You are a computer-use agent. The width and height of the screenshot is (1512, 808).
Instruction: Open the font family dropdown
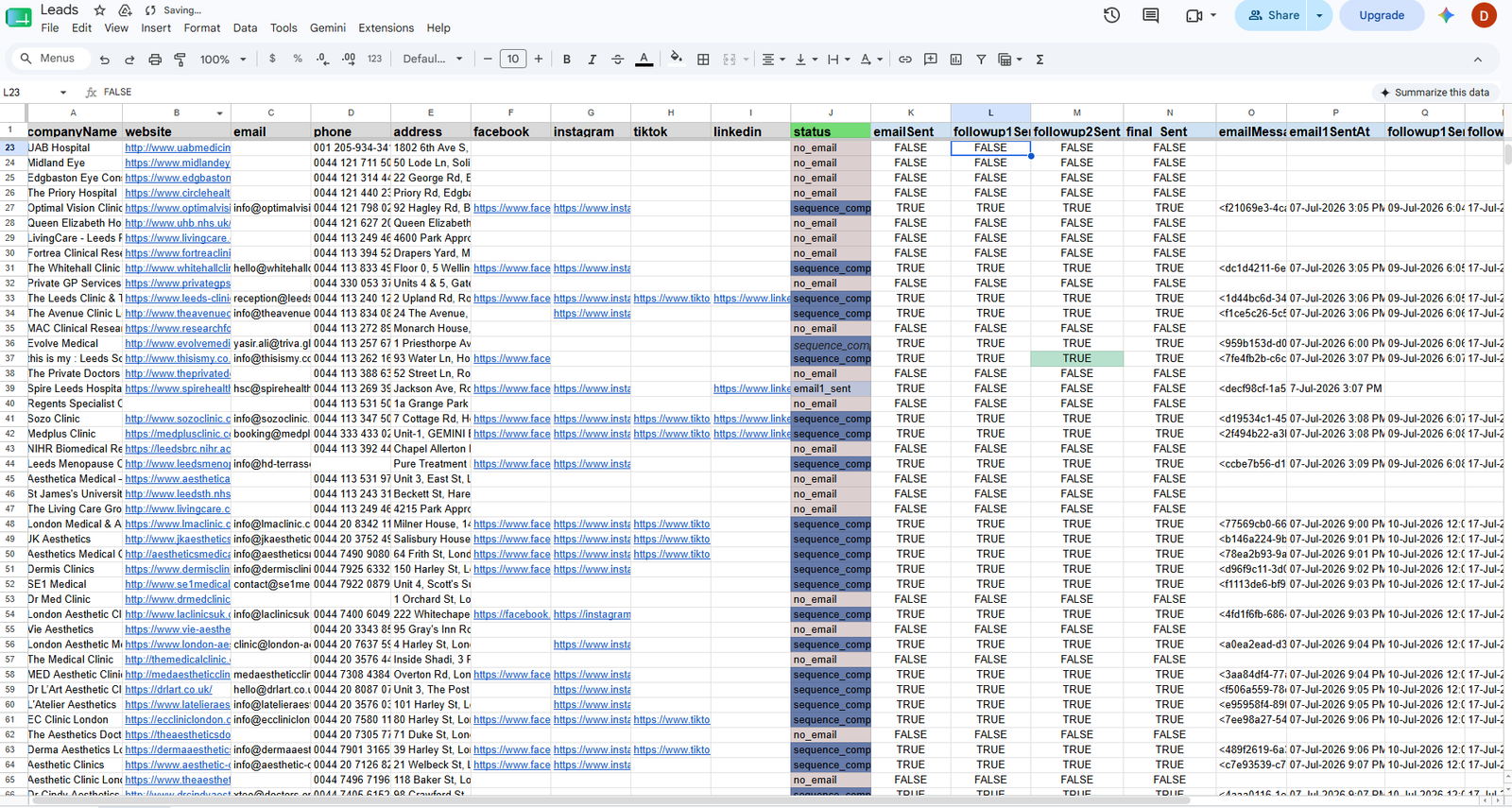coord(433,59)
